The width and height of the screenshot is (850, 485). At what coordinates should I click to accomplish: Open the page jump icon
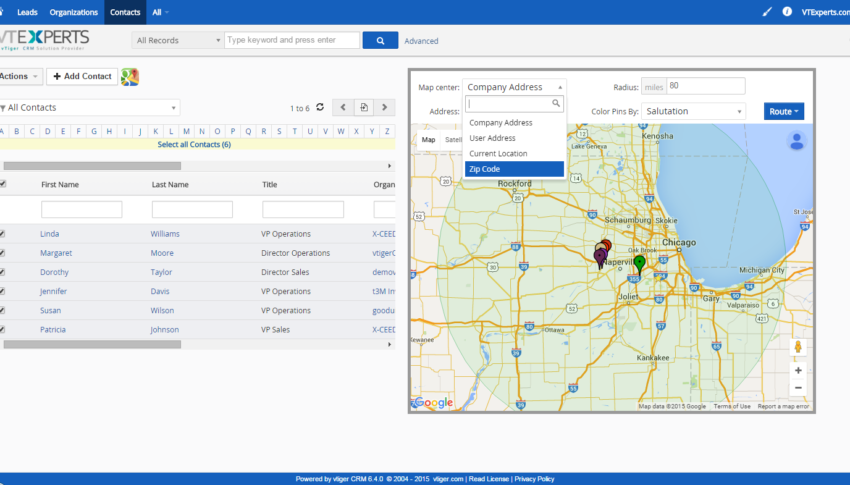point(364,107)
